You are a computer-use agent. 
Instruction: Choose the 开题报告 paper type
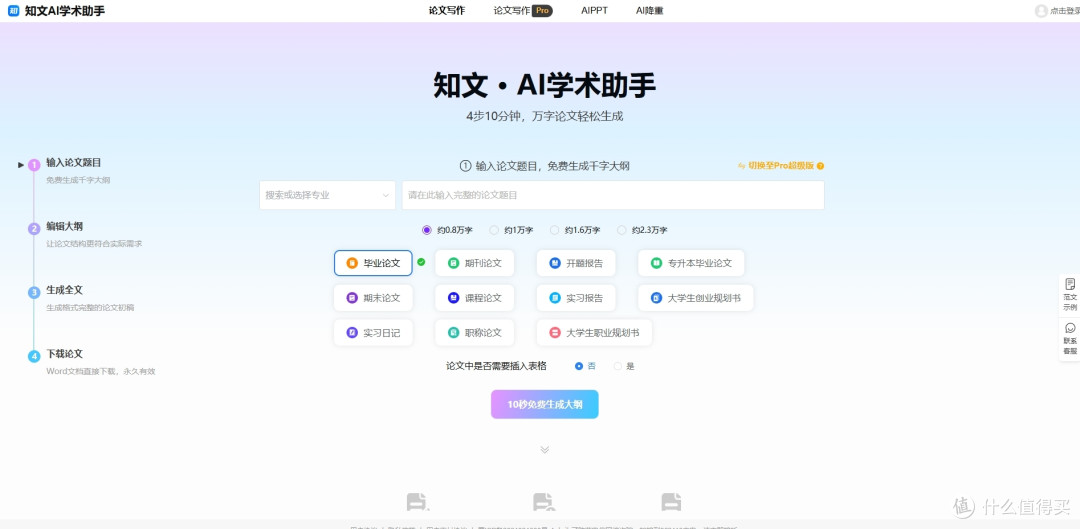click(576, 263)
